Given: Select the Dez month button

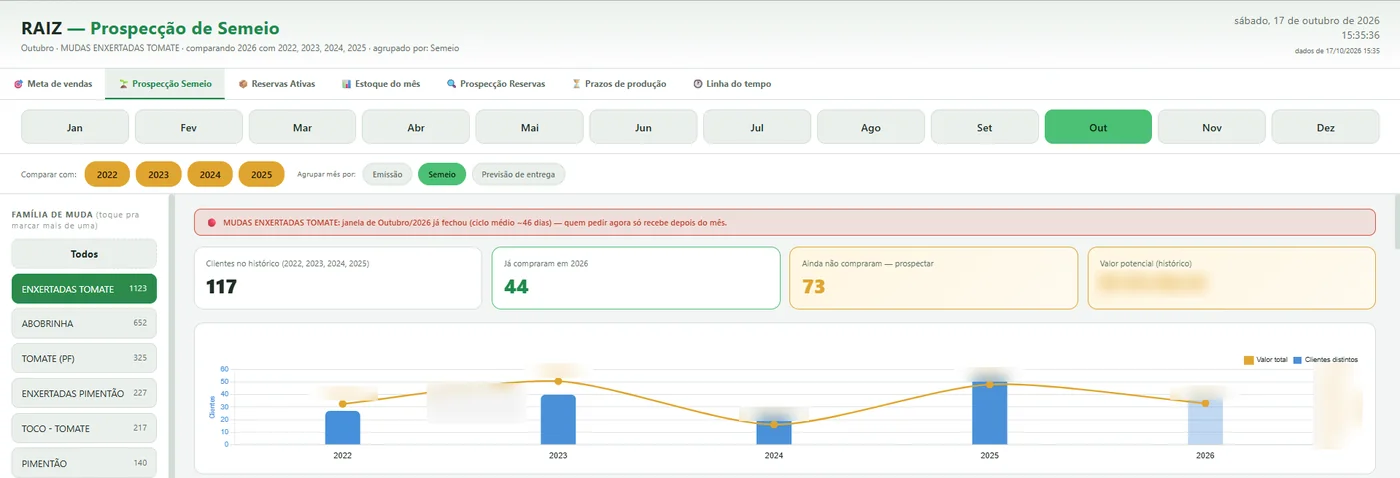Looking at the screenshot, I should point(1326,127).
